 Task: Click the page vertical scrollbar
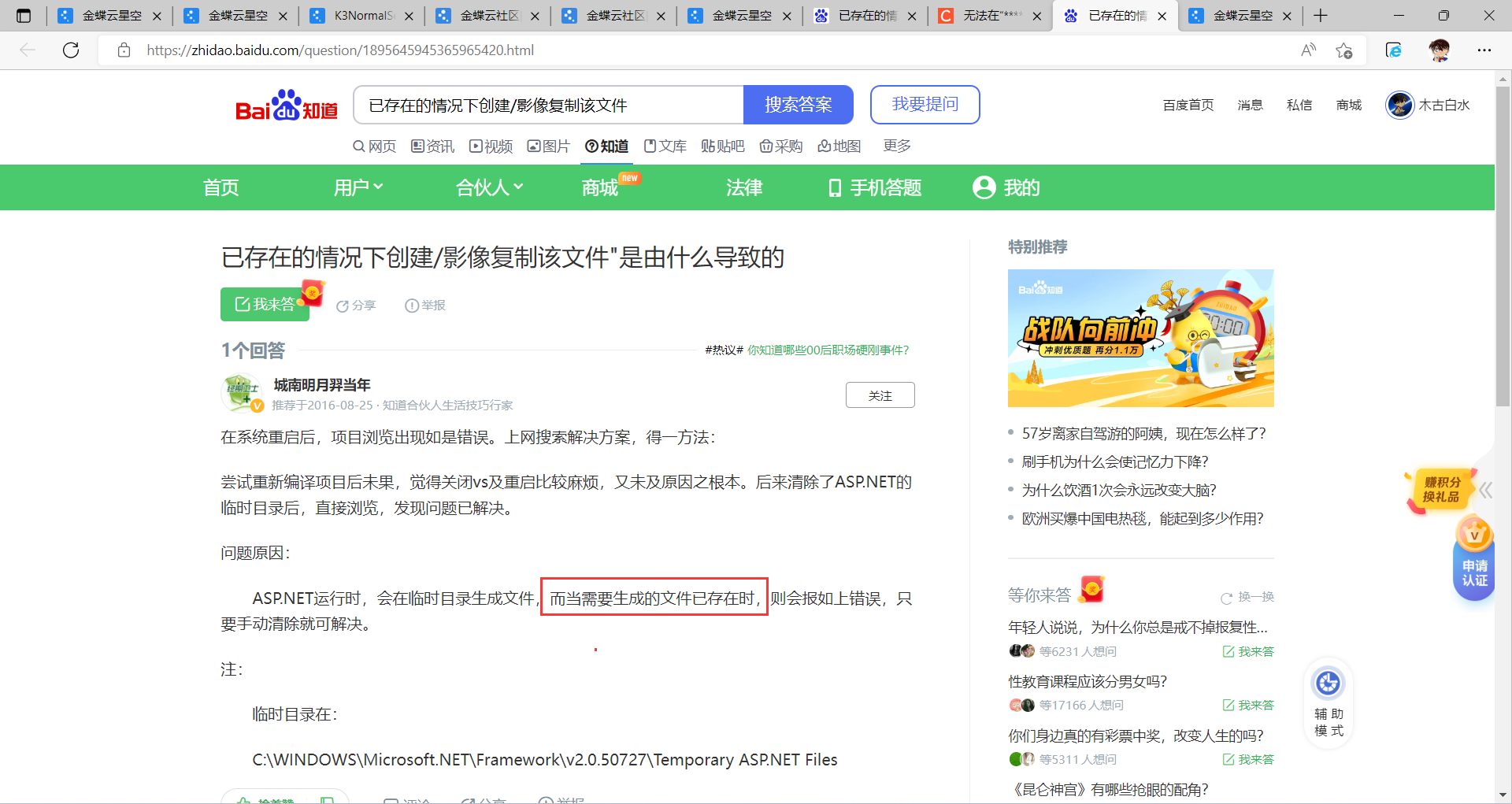[x=1503, y=246]
